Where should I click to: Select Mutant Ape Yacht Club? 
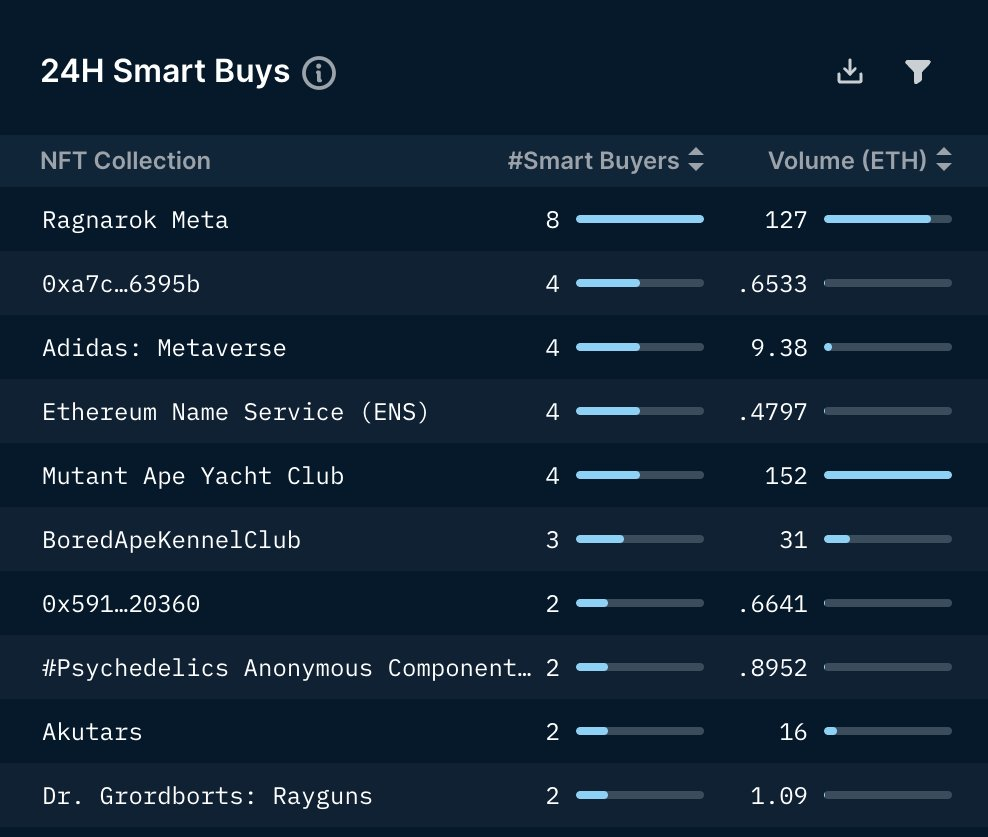[193, 476]
